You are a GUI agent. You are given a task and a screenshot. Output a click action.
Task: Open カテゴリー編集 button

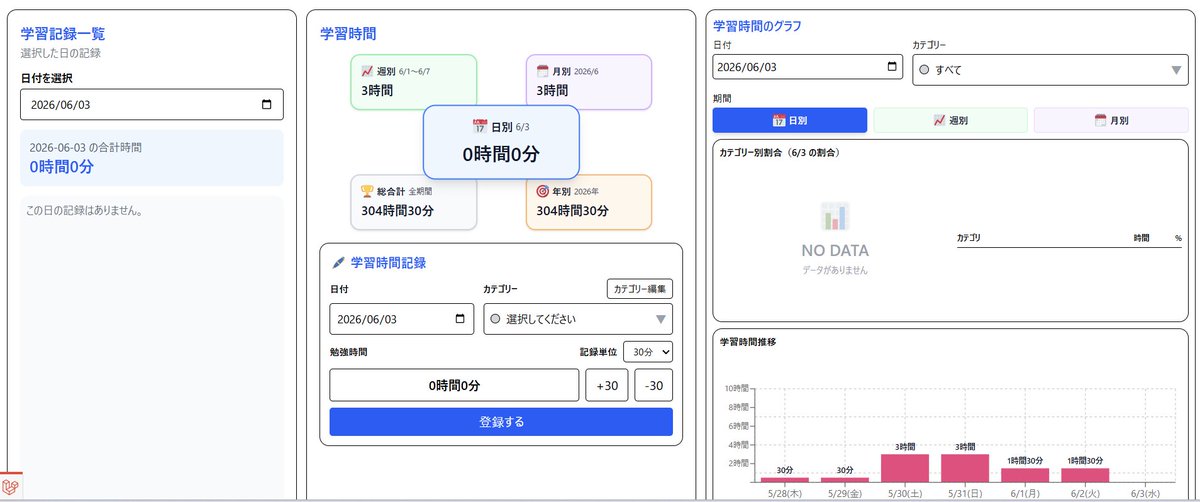tap(640, 289)
